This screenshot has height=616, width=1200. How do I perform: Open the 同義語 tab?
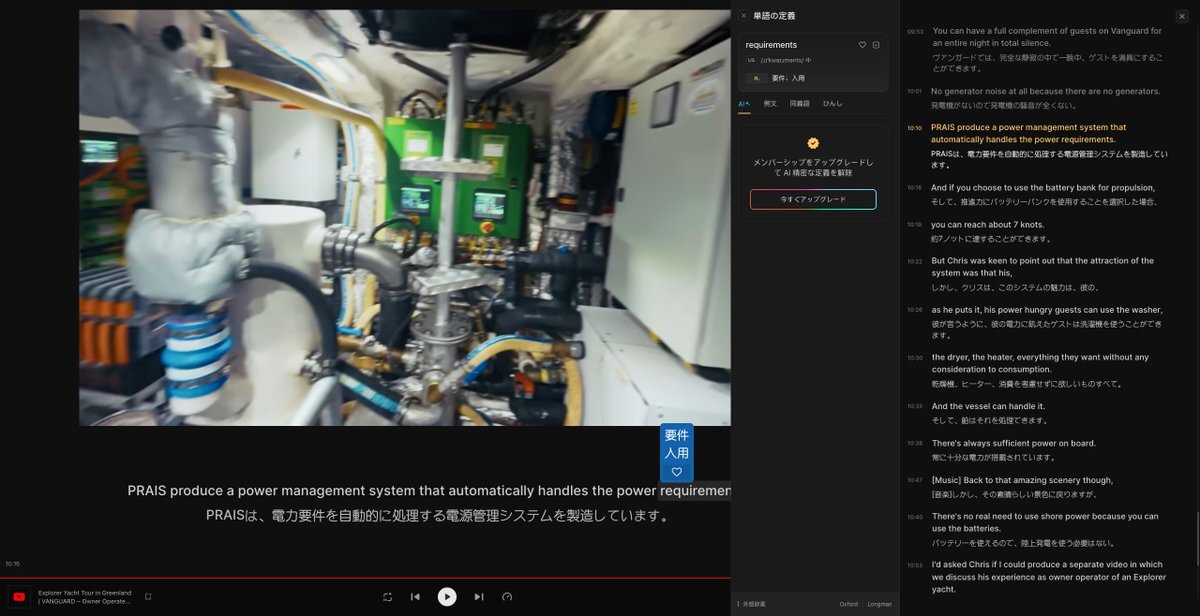[x=799, y=104]
